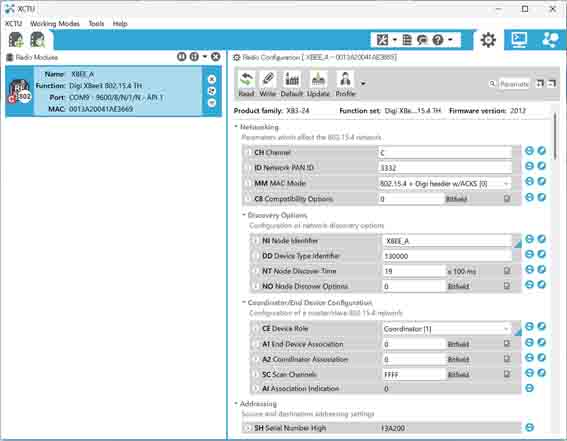Write the ID Network PAN ID setting
The height and width of the screenshot is (441, 567).
(541, 166)
